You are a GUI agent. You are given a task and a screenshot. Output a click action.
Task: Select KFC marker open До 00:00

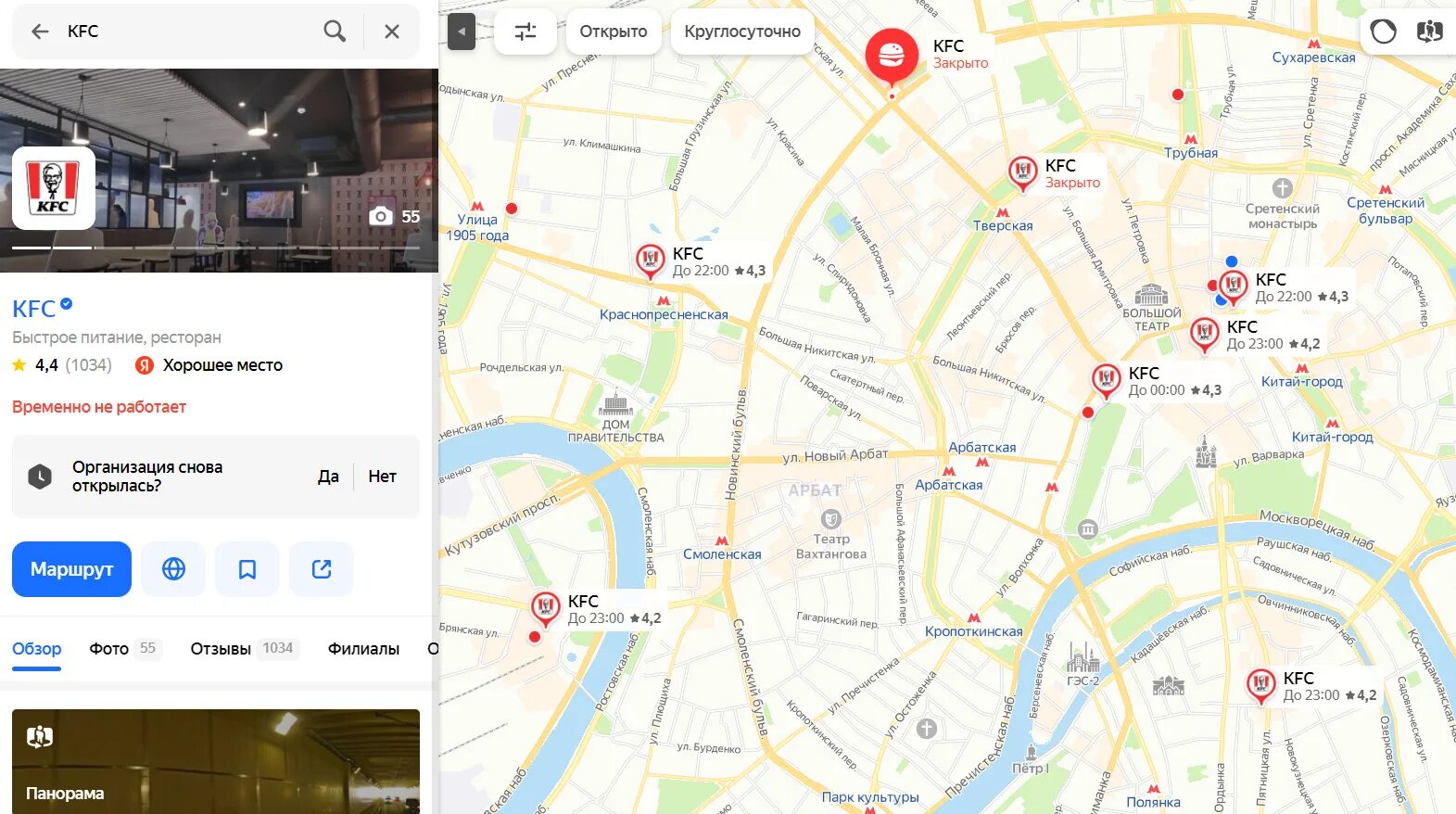[1106, 380]
